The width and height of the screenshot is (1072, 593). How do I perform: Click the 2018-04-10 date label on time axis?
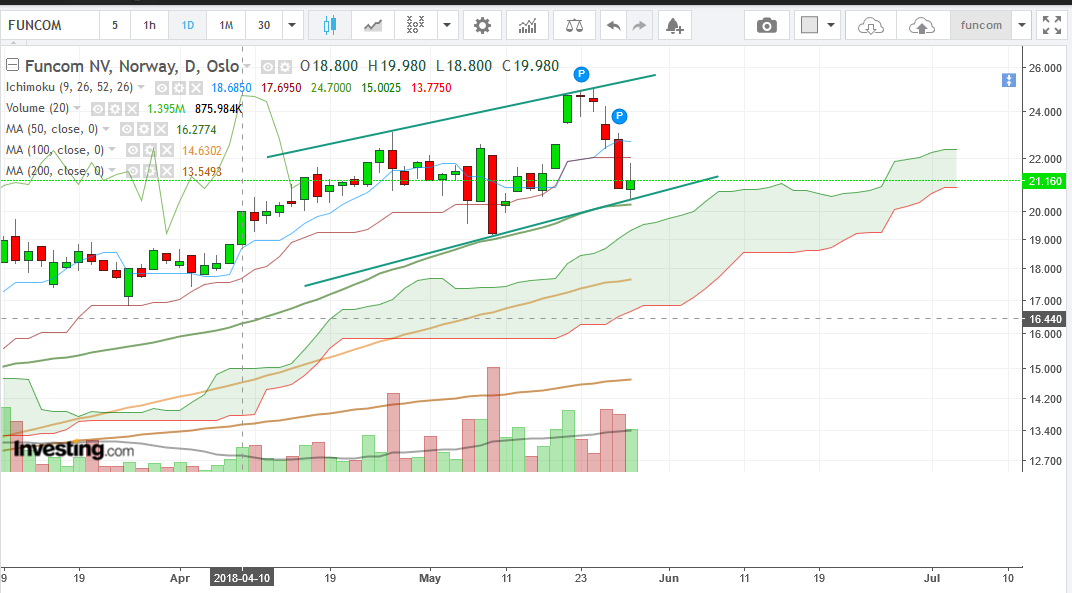click(242, 578)
